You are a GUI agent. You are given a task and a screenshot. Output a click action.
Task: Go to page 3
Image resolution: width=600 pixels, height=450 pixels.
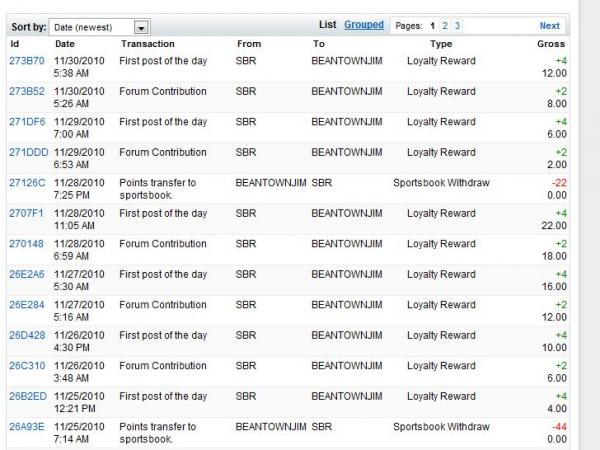[x=458, y=26]
